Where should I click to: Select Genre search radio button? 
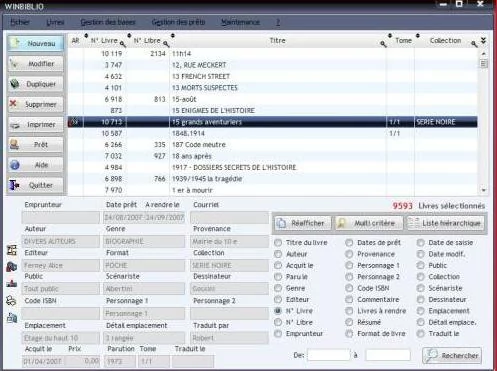278,288
